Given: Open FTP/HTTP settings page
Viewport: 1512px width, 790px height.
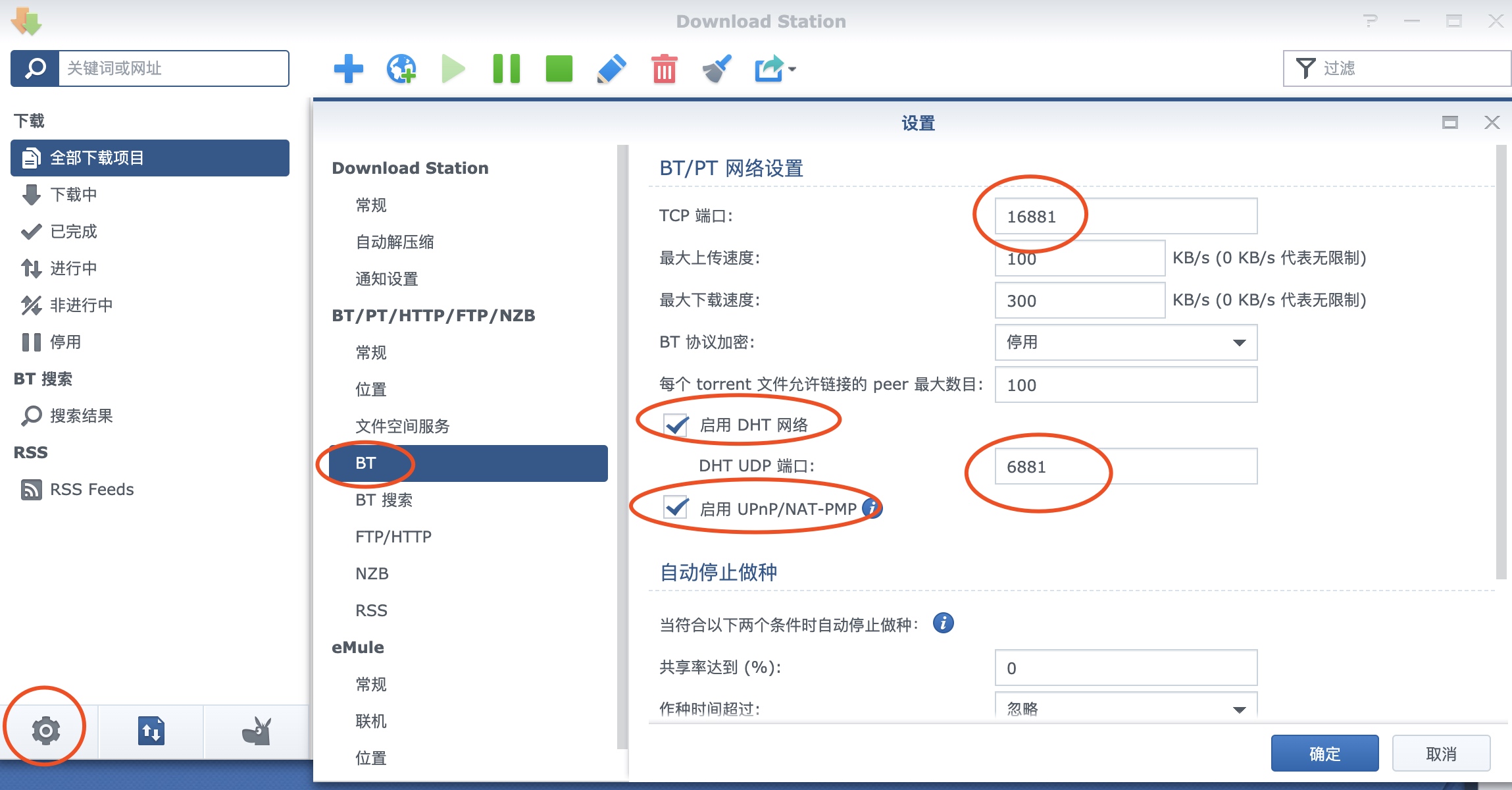Looking at the screenshot, I should click(468, 537).
